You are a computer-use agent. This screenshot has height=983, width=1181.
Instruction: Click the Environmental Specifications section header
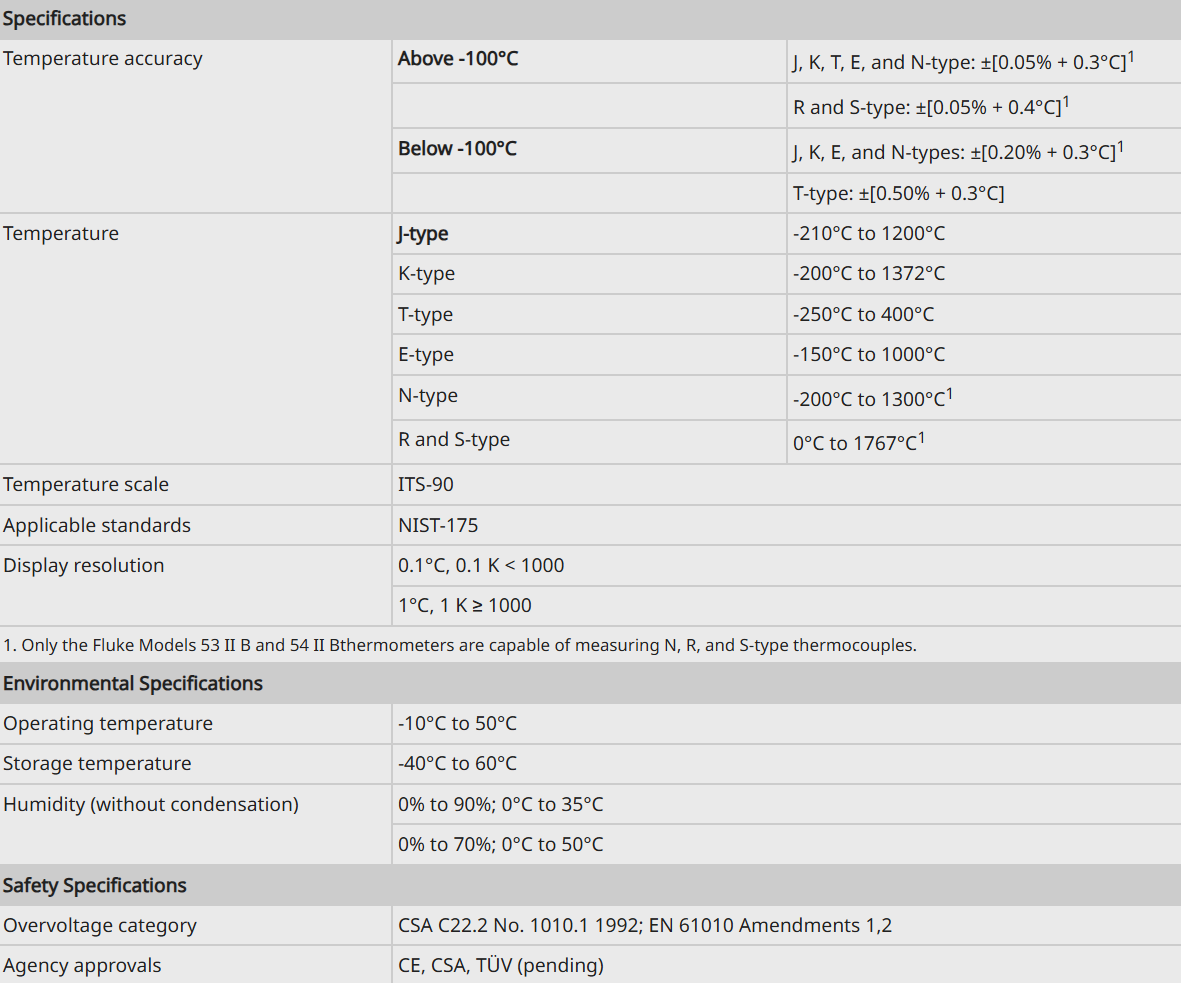pos(133,683)
